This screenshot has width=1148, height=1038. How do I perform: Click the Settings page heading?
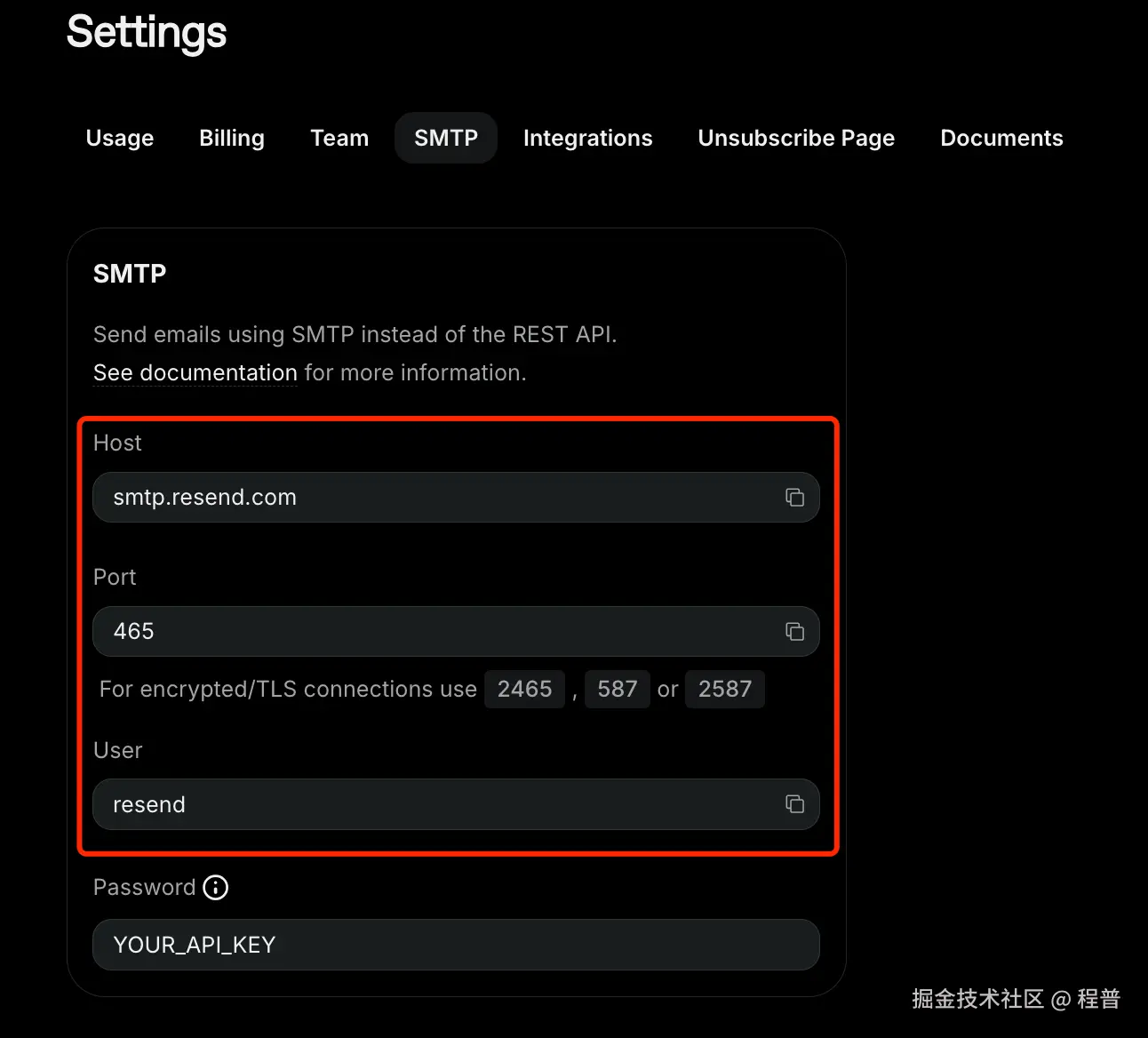(x=147, y=33)
